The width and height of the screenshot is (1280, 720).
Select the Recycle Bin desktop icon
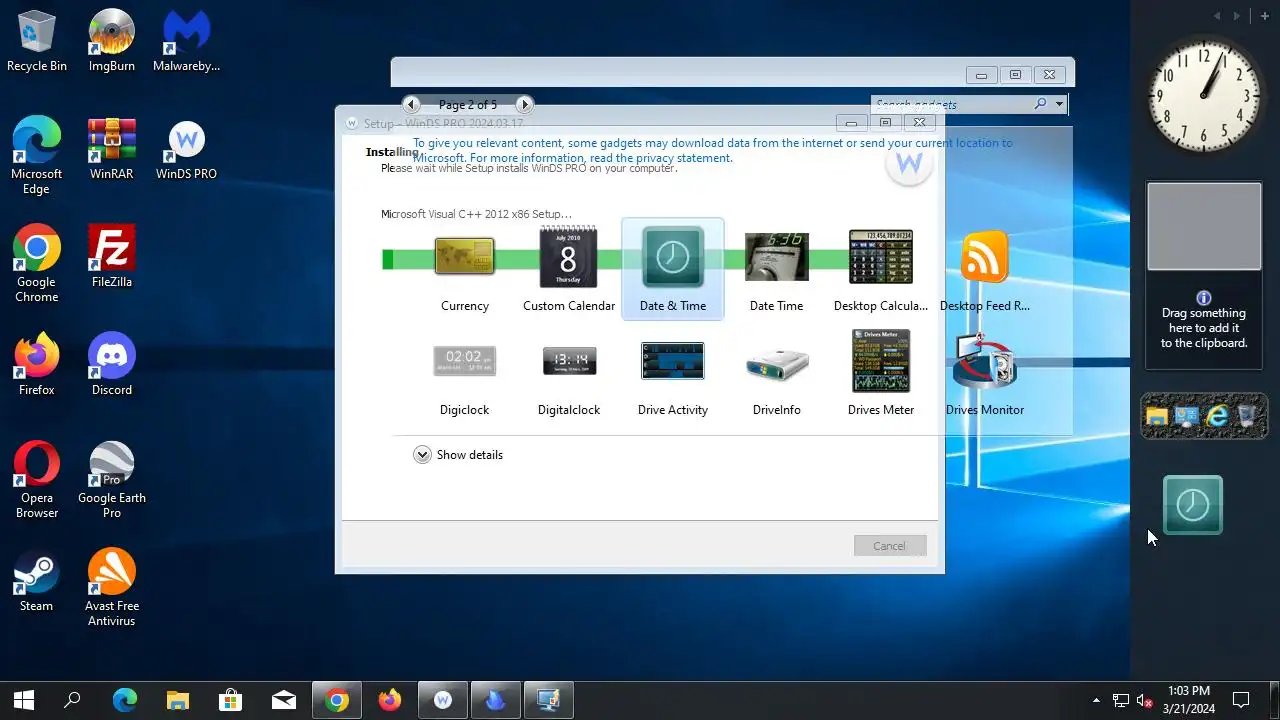tap(37, 41)
